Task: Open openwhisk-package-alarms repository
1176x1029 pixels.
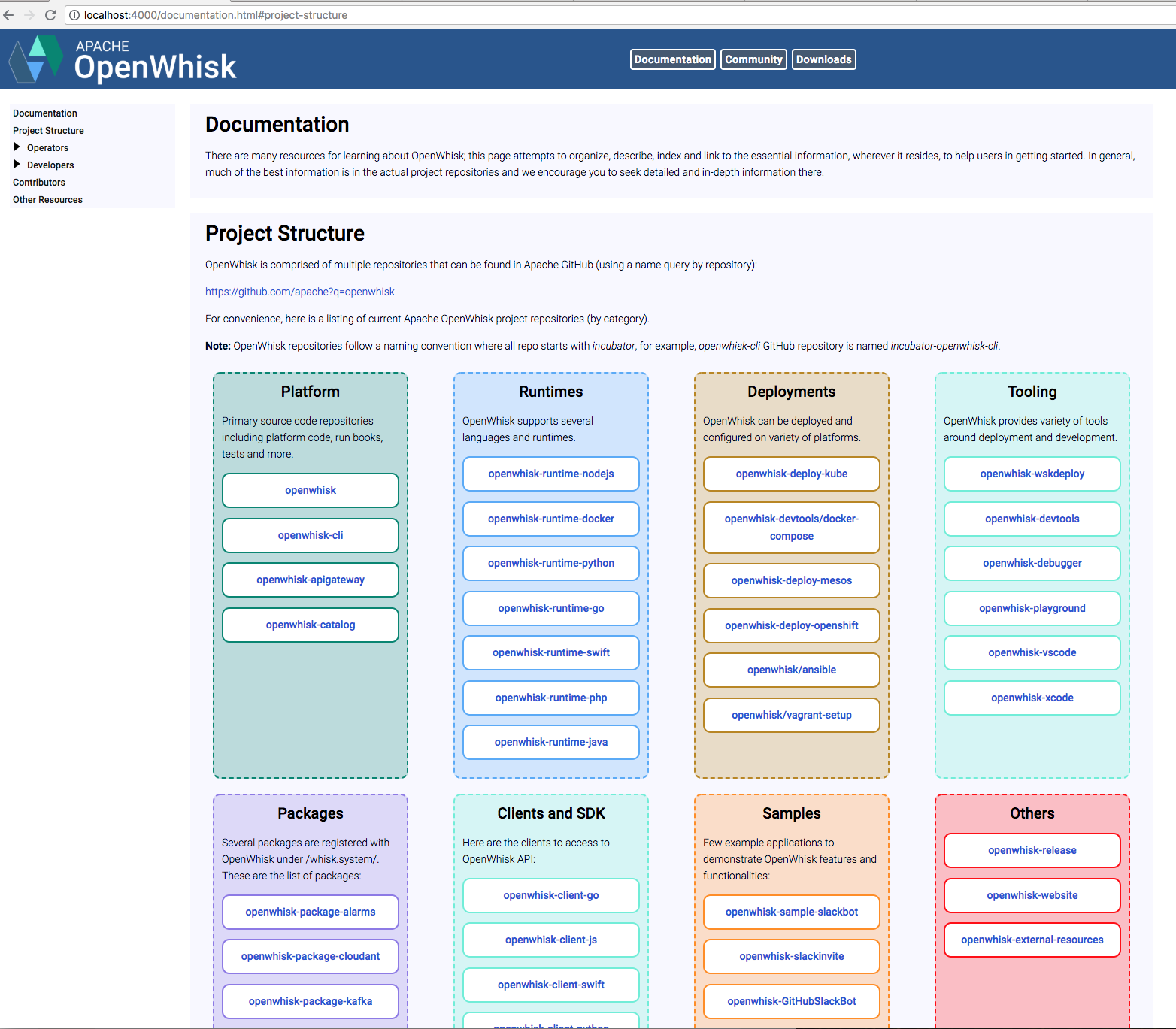Action: 311,912
